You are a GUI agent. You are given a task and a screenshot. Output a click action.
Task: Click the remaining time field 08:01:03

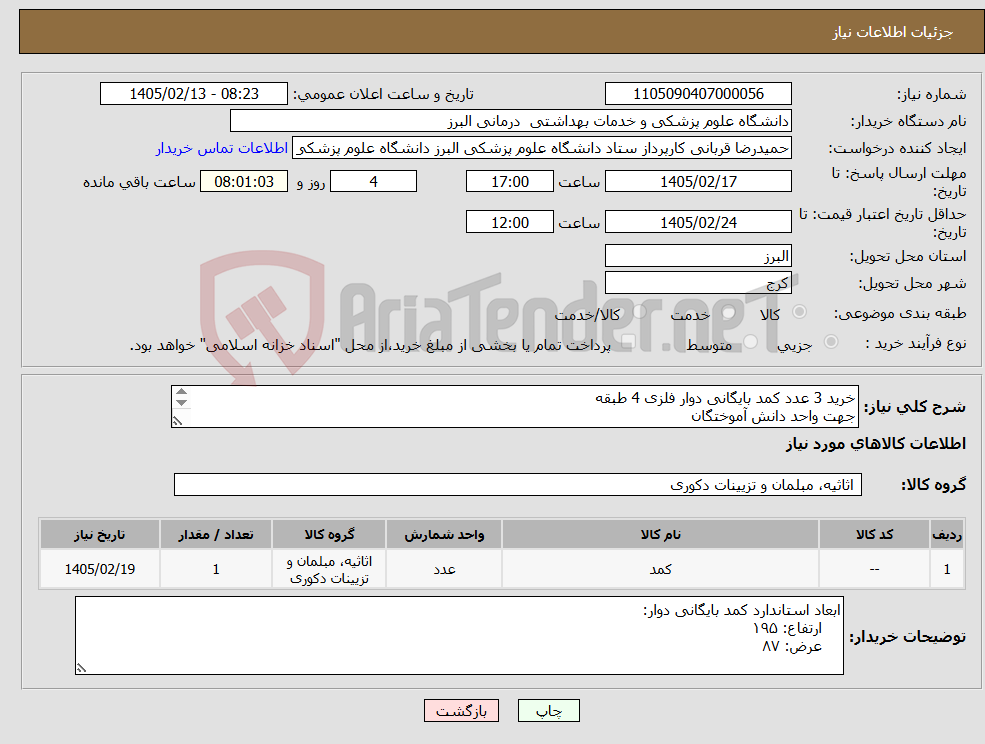coord(244,182)
